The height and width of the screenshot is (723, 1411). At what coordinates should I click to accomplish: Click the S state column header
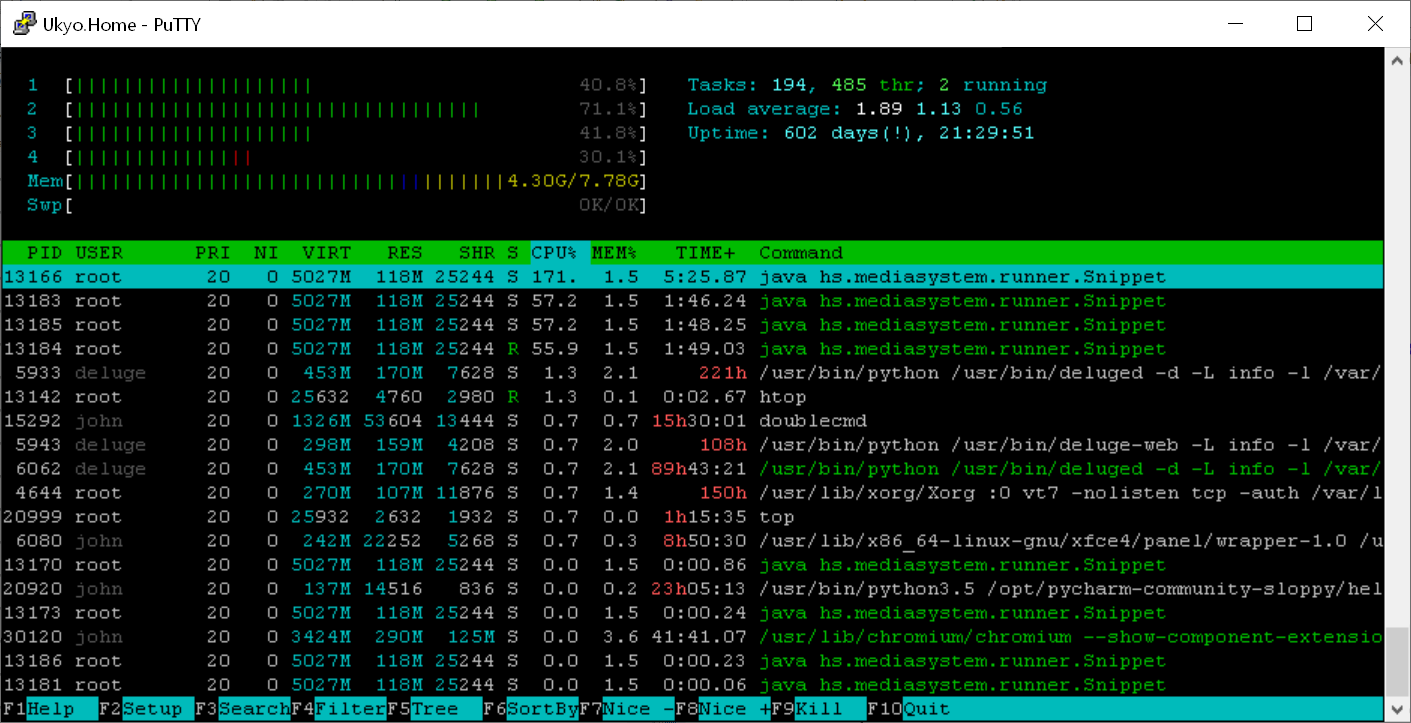point(513,253)
